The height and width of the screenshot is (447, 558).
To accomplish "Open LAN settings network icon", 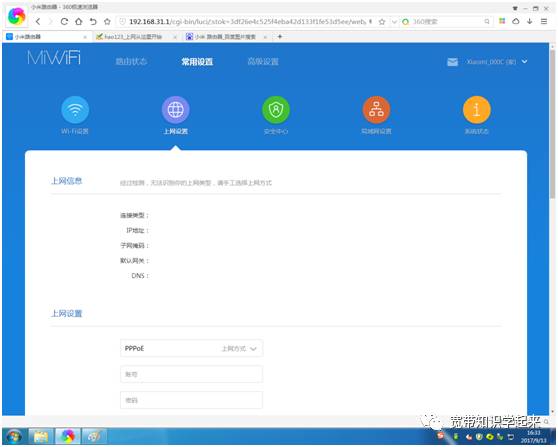I will coord(376,110).
